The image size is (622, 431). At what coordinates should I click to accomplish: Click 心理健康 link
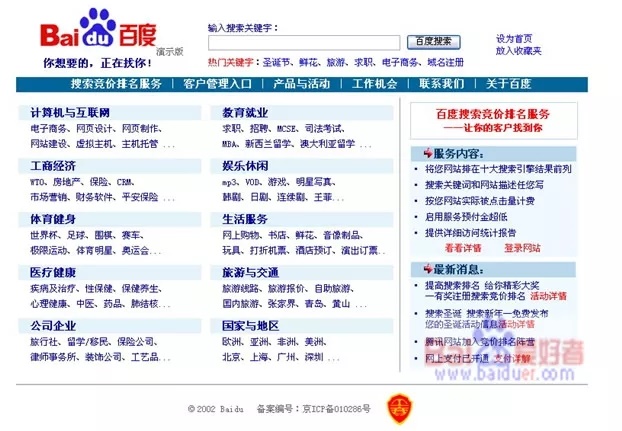[x=48, y=304]
